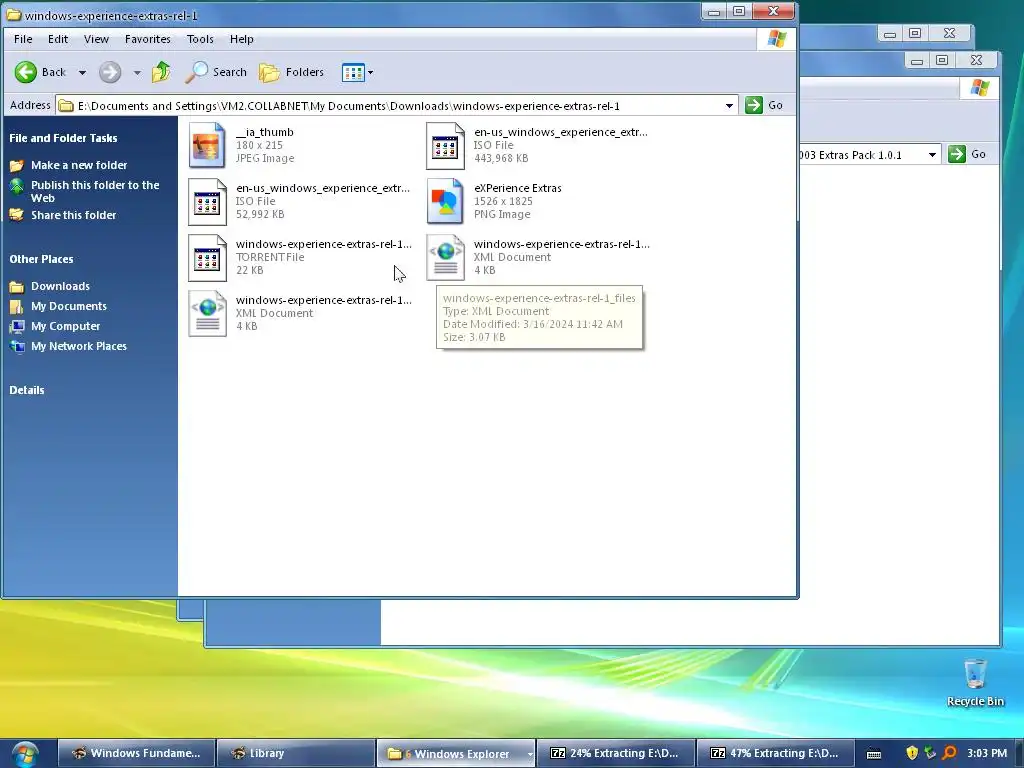Click the Make a new folder icon
This screenshot has height=768, width=1024.
point(17,165)
